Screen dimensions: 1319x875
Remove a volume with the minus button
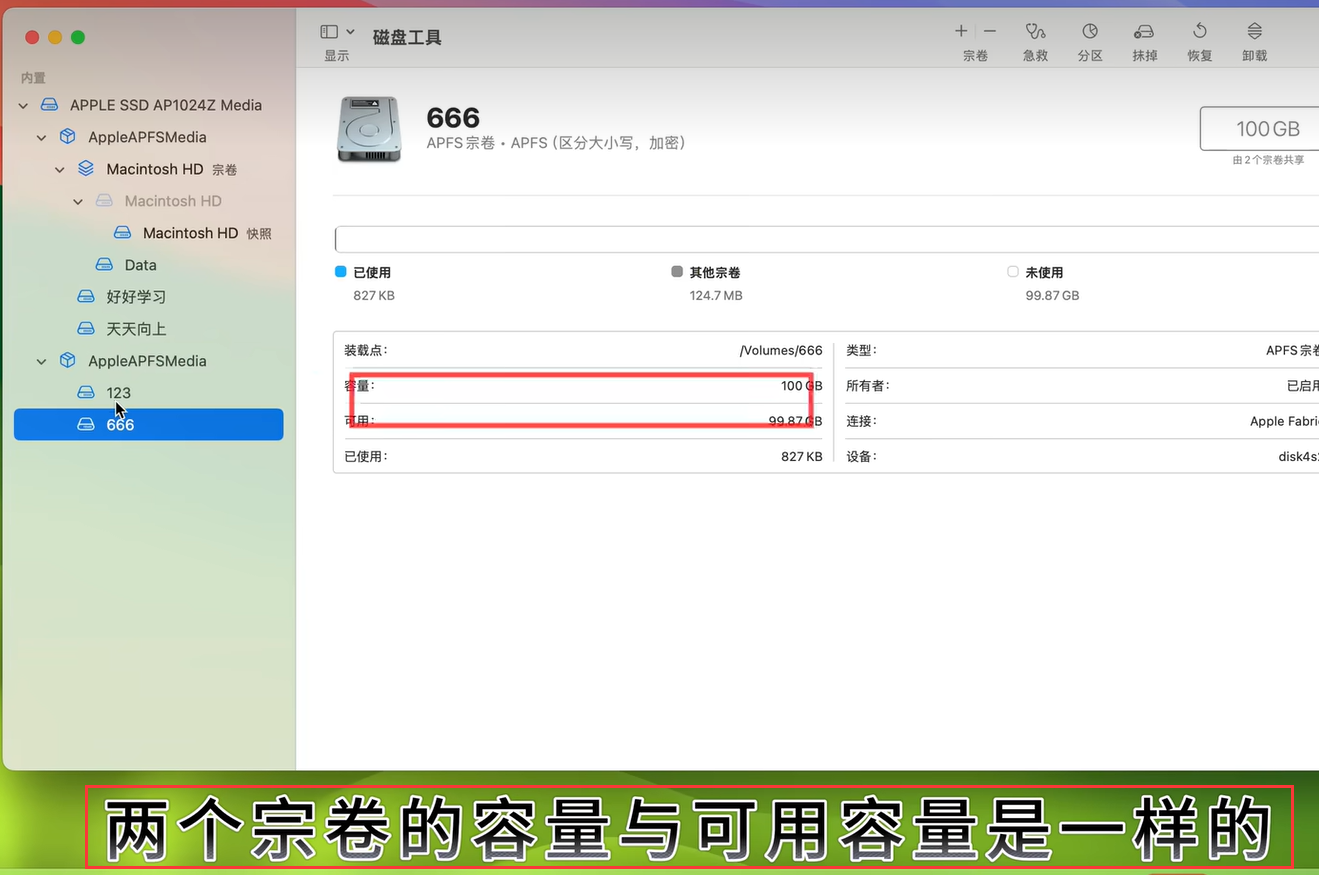click(989, 32)
